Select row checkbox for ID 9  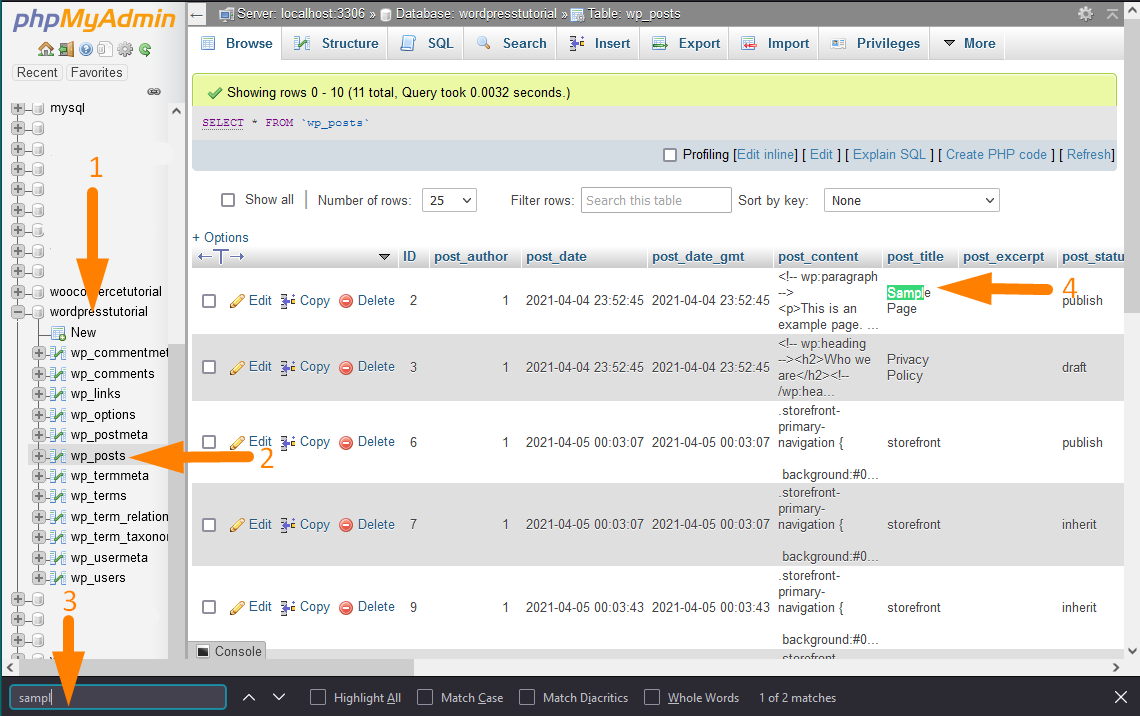coord(209,607)
